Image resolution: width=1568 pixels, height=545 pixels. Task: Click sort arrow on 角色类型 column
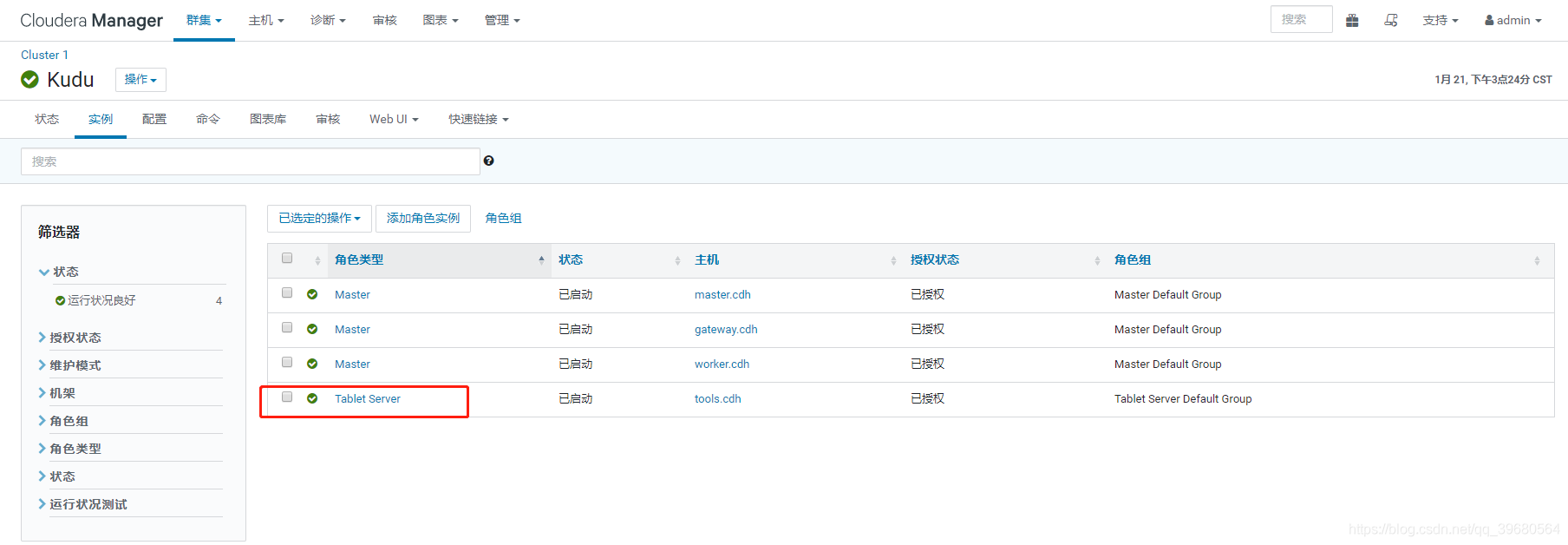pos(541,259)
